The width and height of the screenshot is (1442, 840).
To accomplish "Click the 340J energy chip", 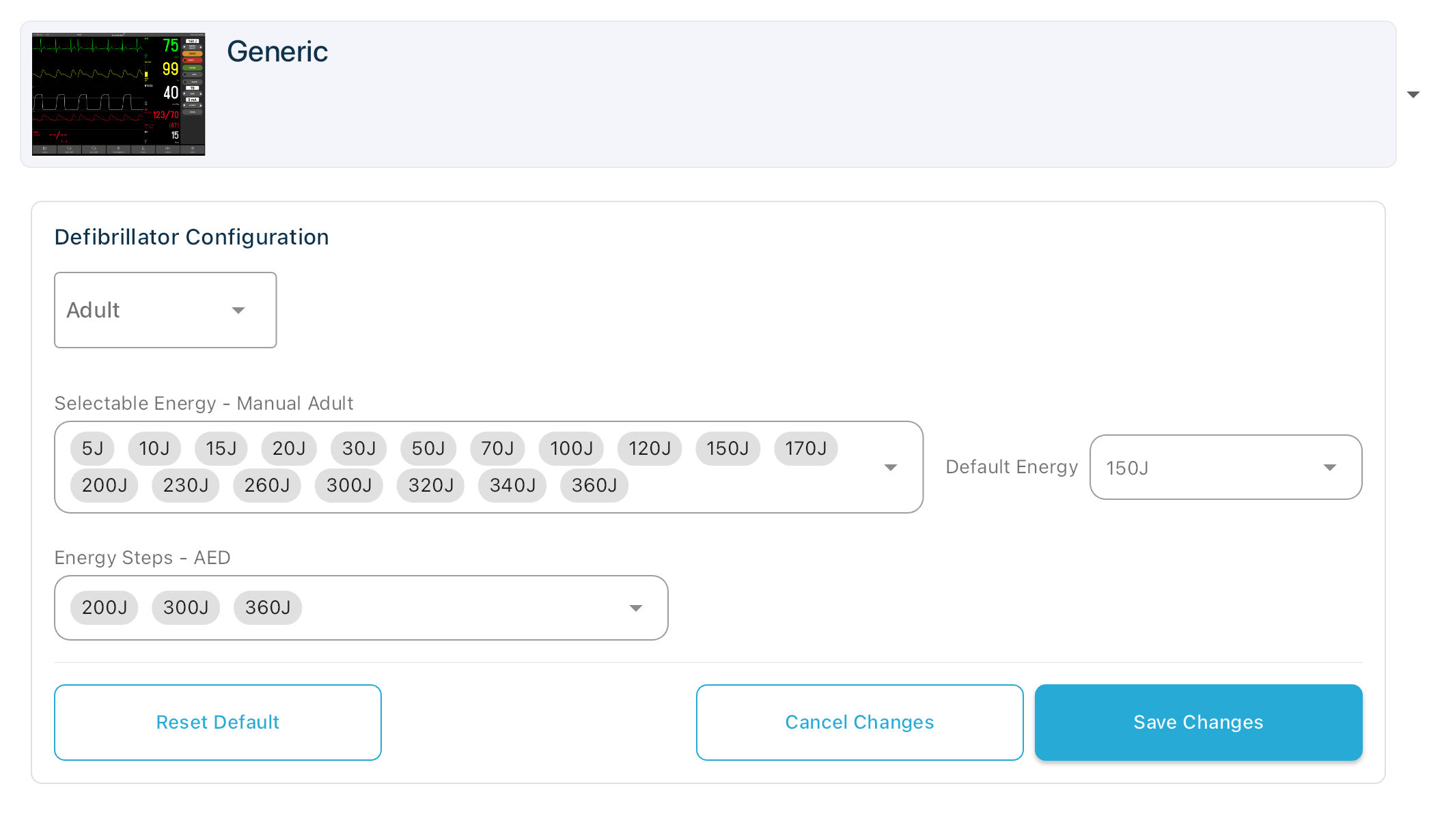I will click(512, 486).
